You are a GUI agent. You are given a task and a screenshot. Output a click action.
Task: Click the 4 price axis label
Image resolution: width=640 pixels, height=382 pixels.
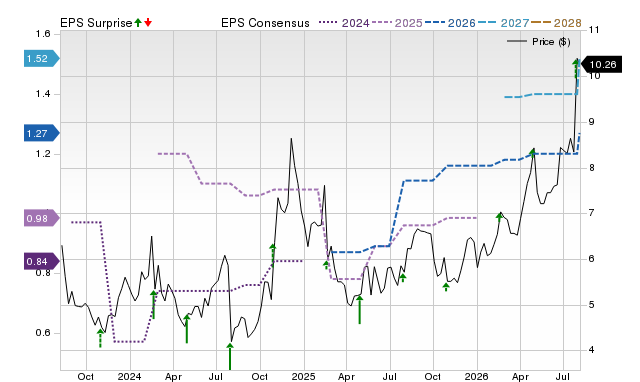coord(591,350)
